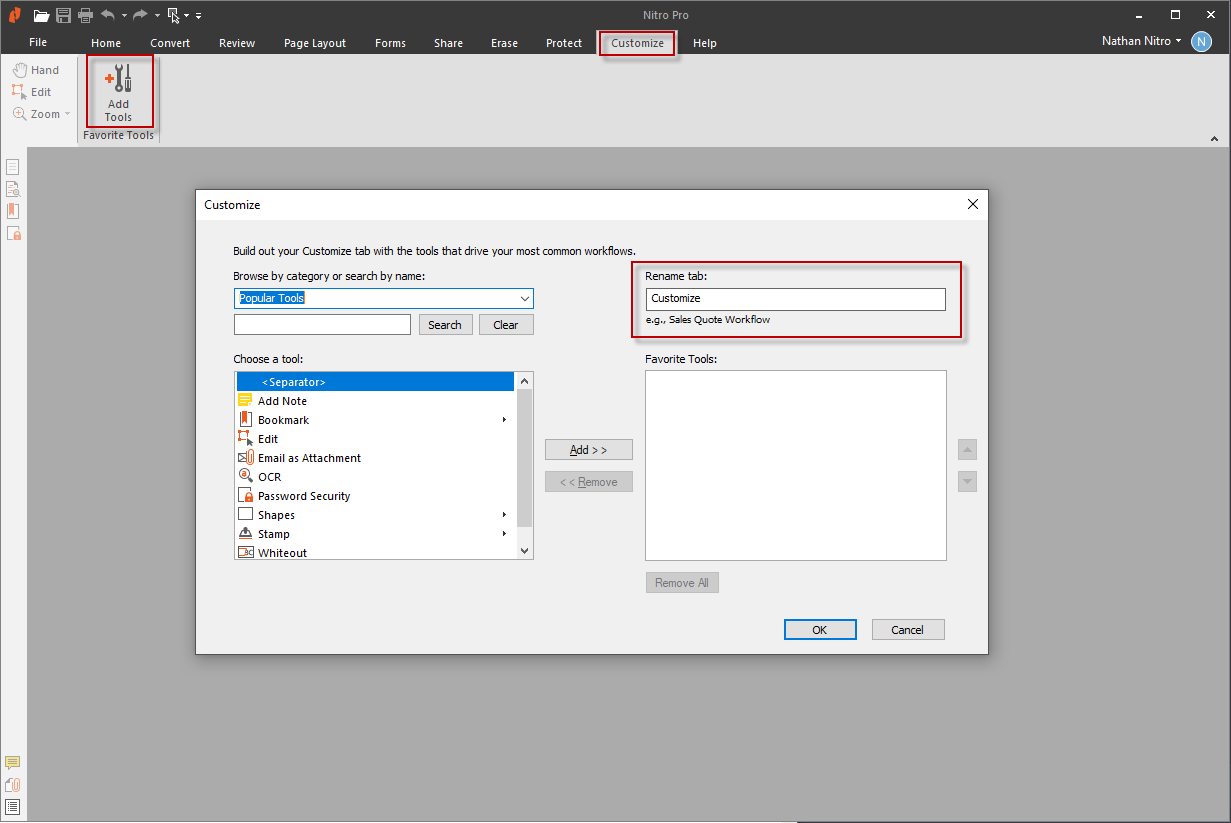Switch to the Page Layout tab
This screenshot has height=823, width=1231.
pyautogui.click(x=314, y=43)
